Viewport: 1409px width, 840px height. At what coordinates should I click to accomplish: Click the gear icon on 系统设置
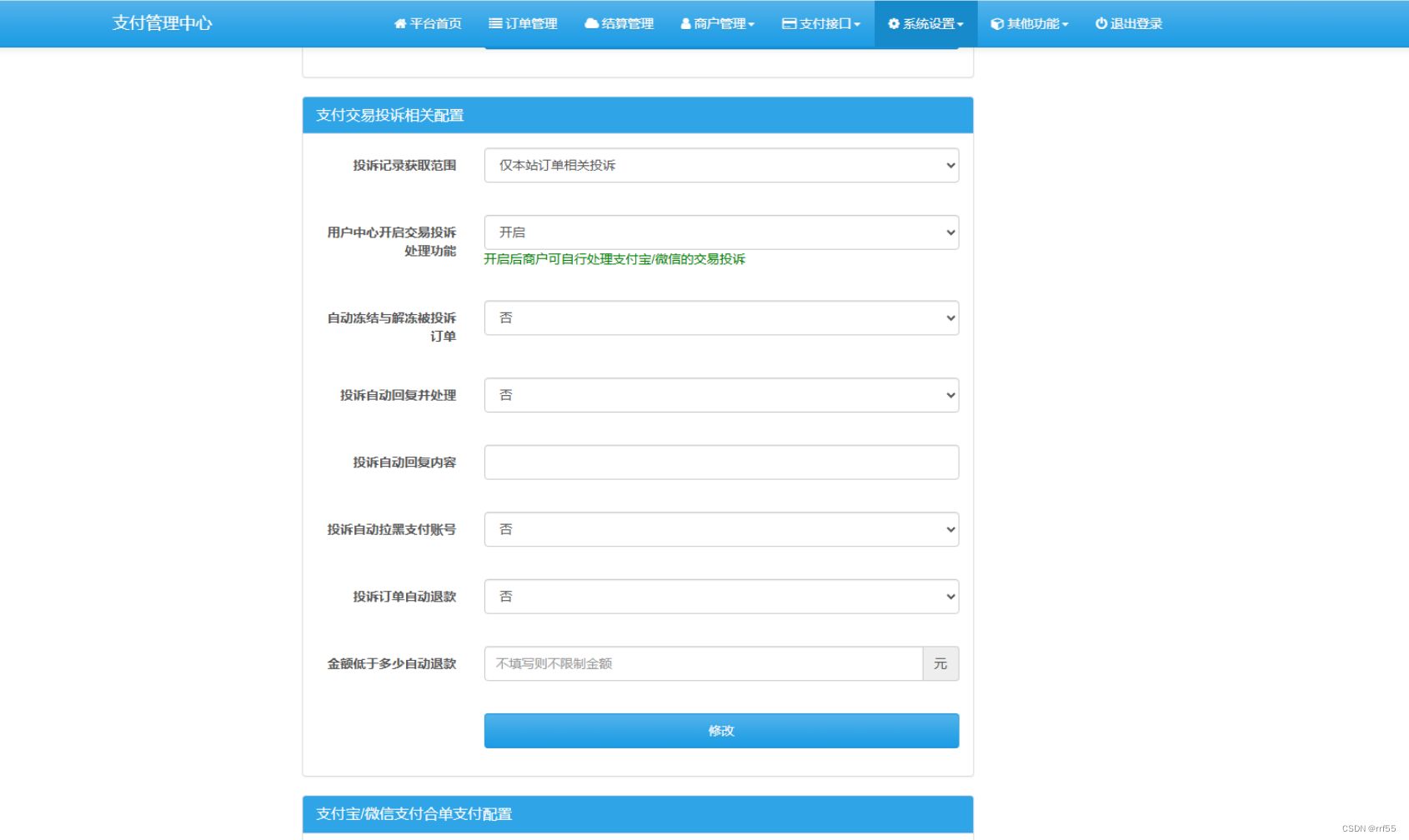pyautogui.click(x=891, y=23)
